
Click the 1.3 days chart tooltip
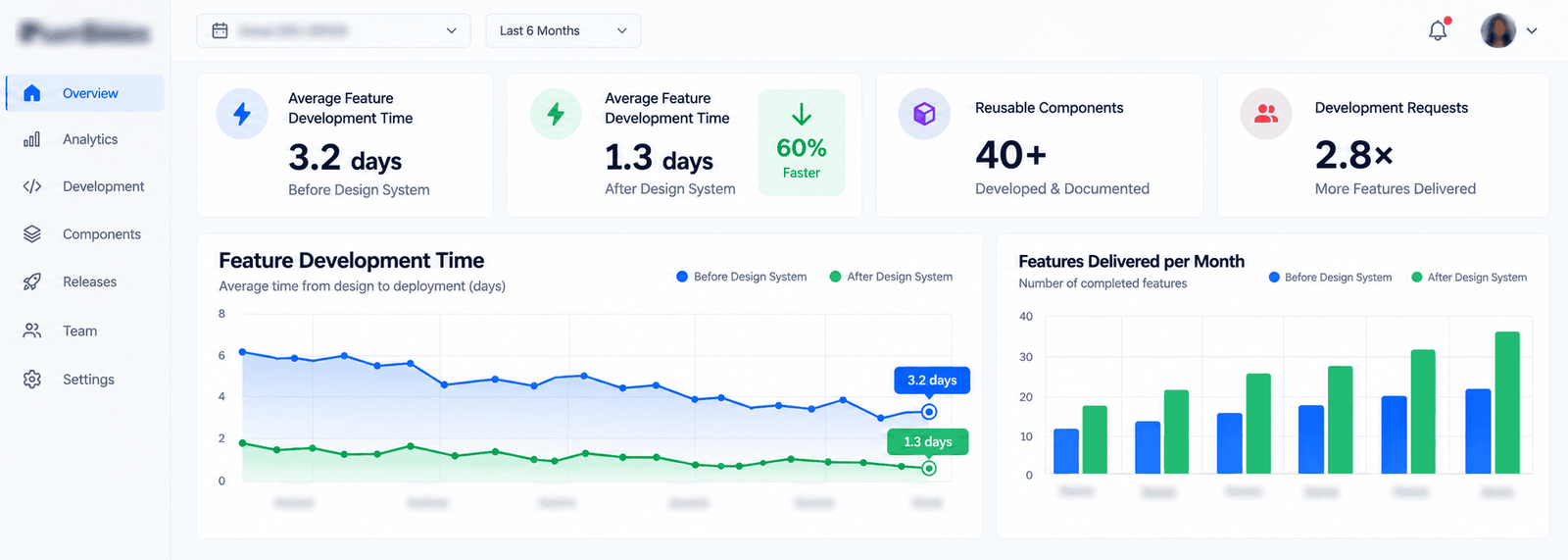tap(928, 442)
